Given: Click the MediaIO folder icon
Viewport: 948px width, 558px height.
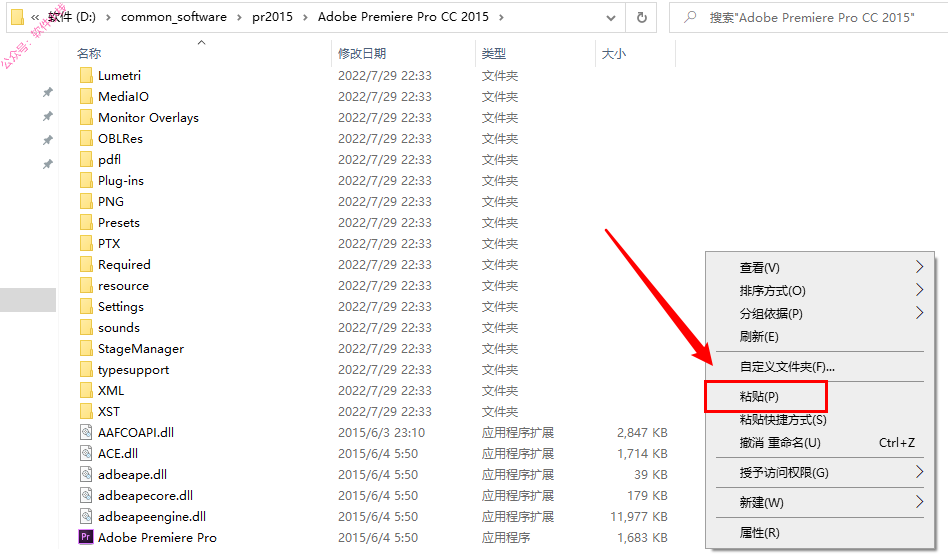Looking at the screenshot, I should point(86,97).
